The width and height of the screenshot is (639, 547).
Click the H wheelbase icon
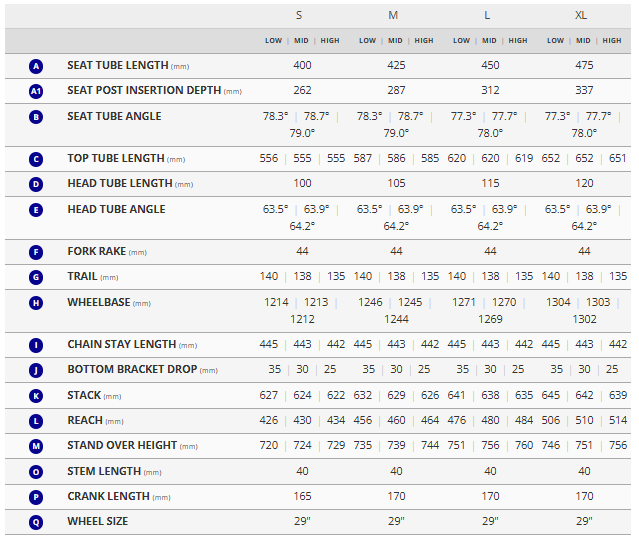tap(36, 303)
